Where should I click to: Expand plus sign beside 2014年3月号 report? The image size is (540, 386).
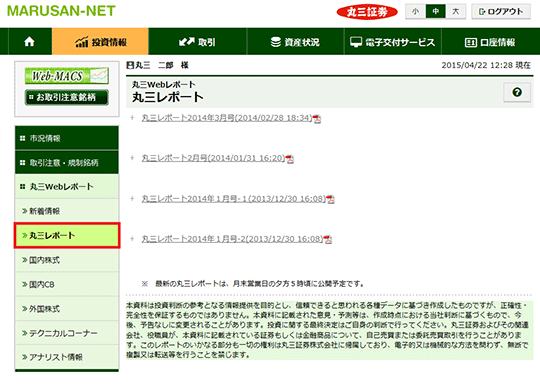[x=132, y=118]
